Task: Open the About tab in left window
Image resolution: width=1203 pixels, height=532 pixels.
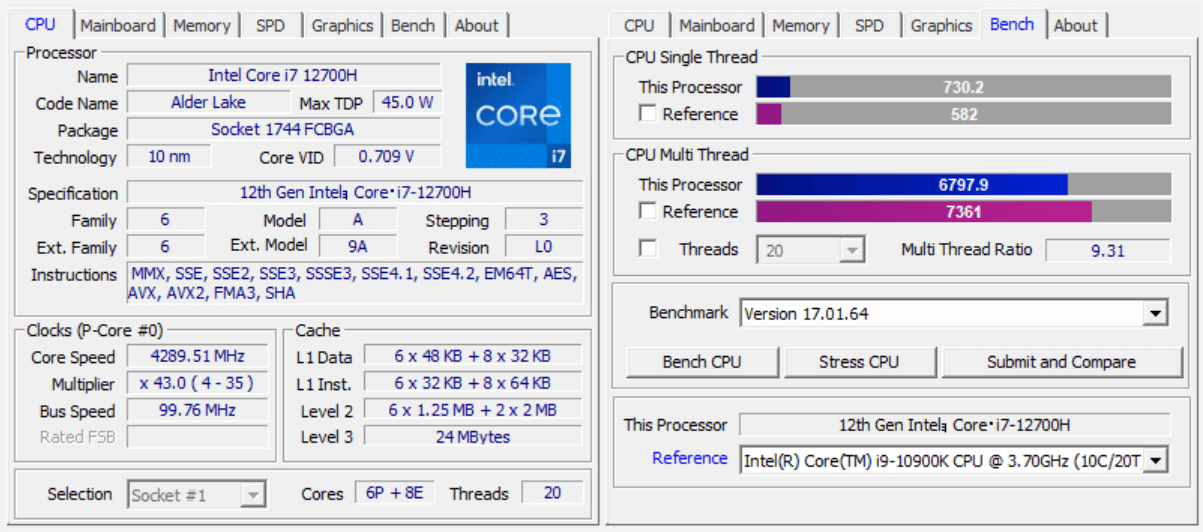Action: 477,25
